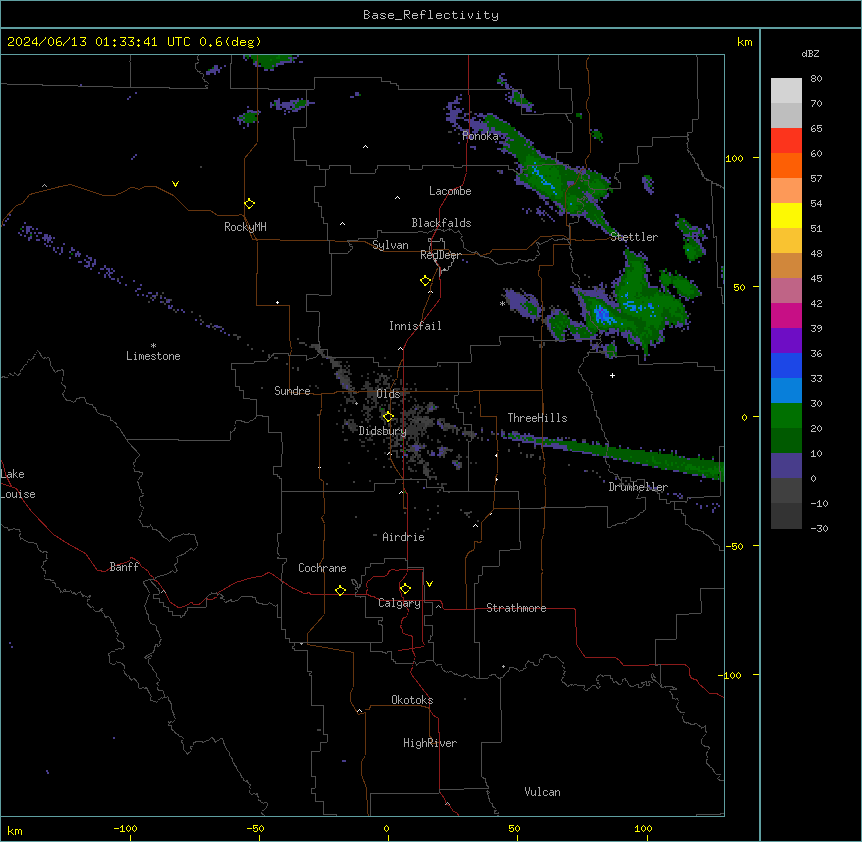Click the Banff label
862x842 pixels.
[x=124, y=567]
